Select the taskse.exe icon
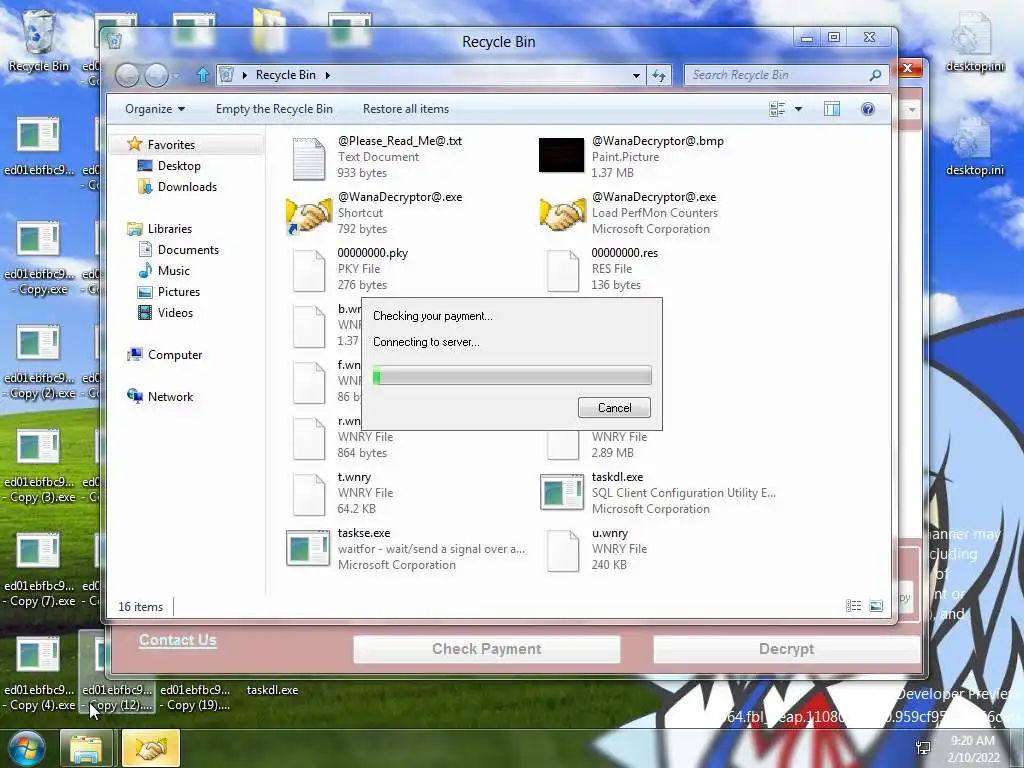Image resolution: width=1024 pixels, height=768 pixels. 308,549
